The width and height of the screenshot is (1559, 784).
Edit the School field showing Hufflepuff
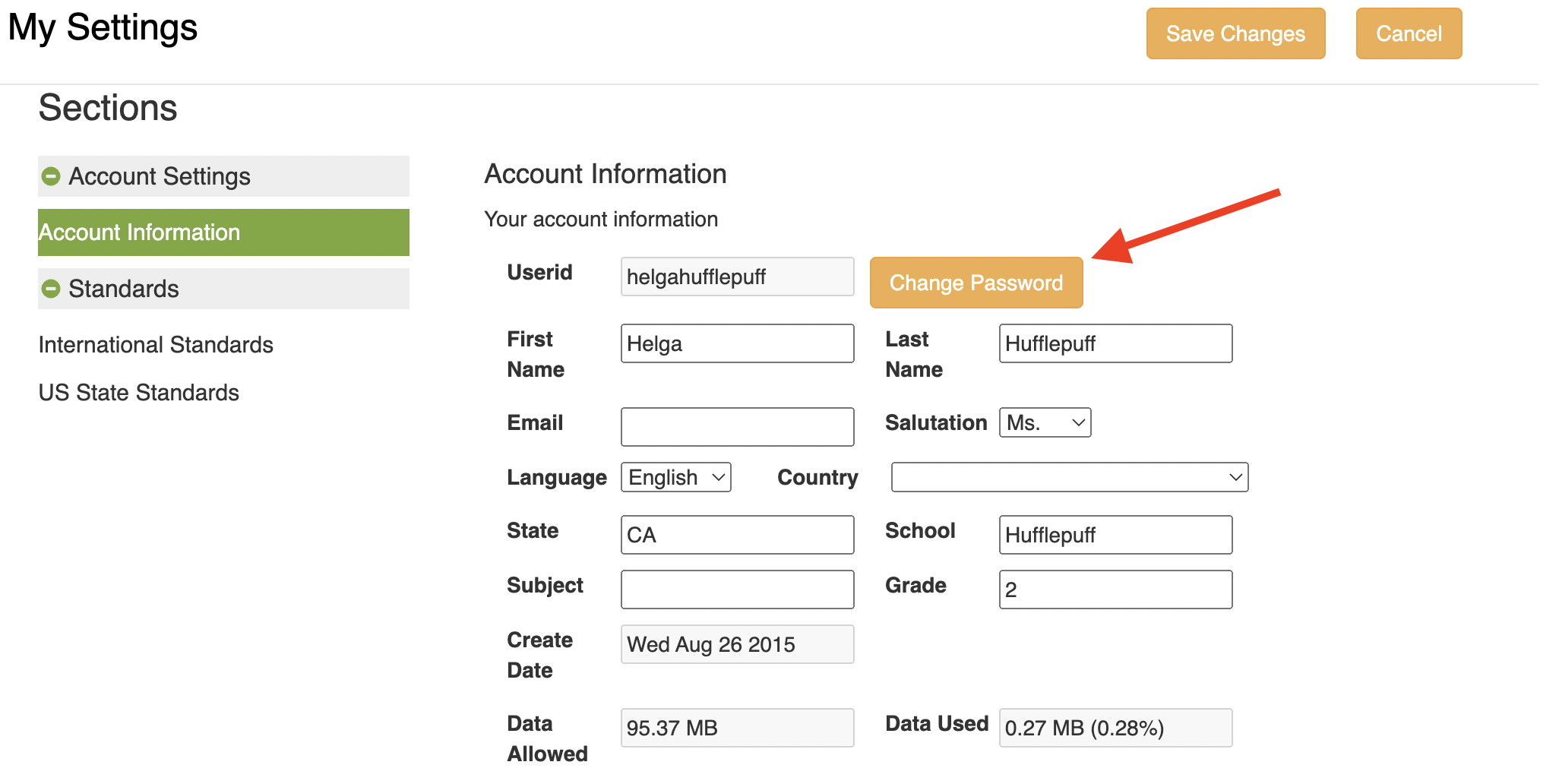pos(1115,535)
